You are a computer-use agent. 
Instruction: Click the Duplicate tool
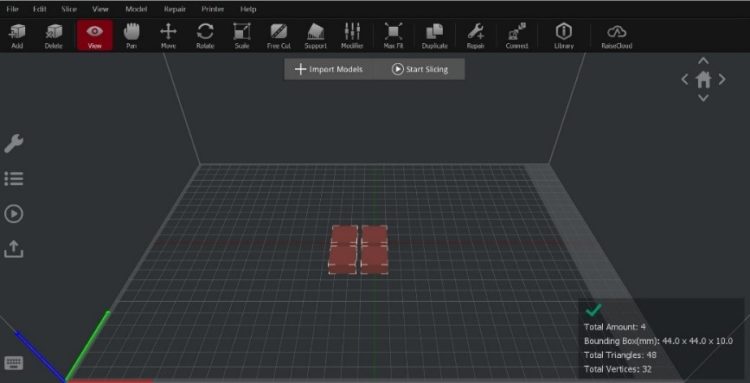pos(435,35)
